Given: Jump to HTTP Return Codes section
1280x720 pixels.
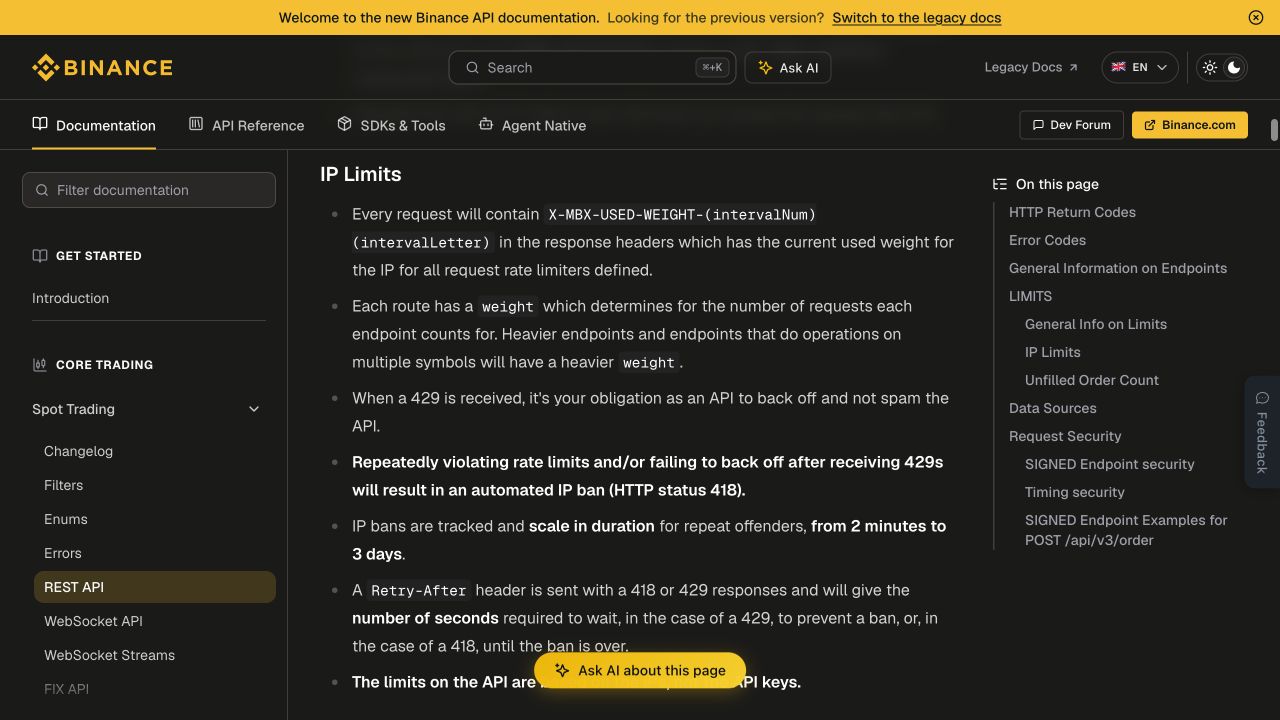Looking at the screenshot, I should (1072, 212).
